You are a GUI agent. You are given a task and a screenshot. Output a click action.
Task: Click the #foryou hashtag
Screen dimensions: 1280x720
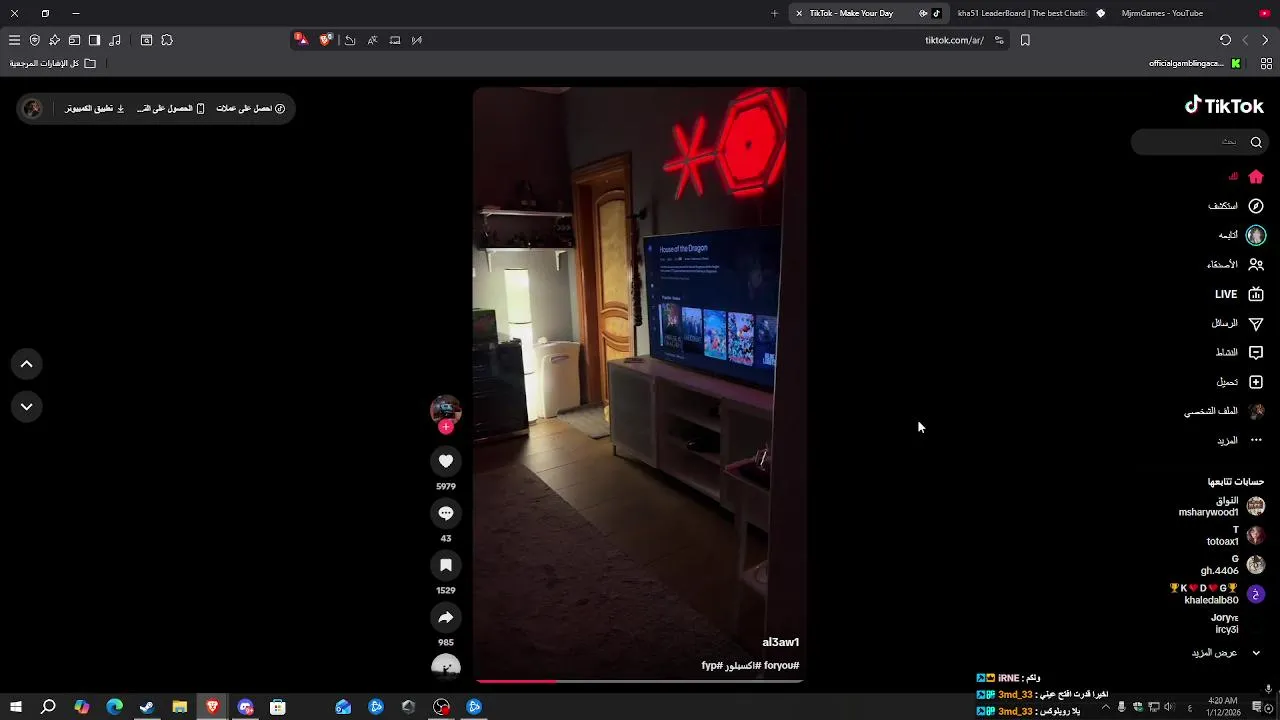pyautogui.click(x=781, y=665)
